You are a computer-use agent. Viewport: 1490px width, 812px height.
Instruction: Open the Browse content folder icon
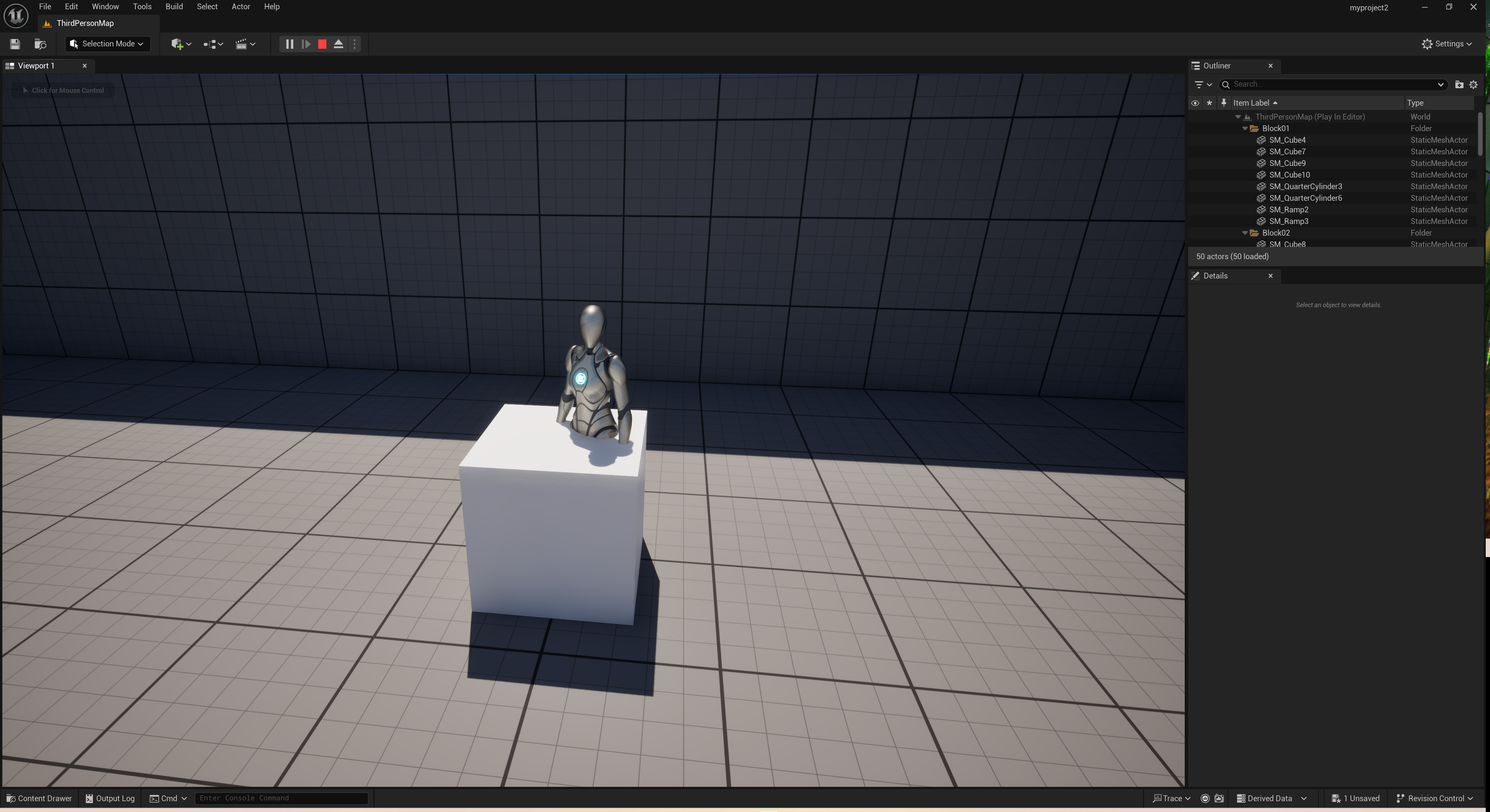point(40,44)
